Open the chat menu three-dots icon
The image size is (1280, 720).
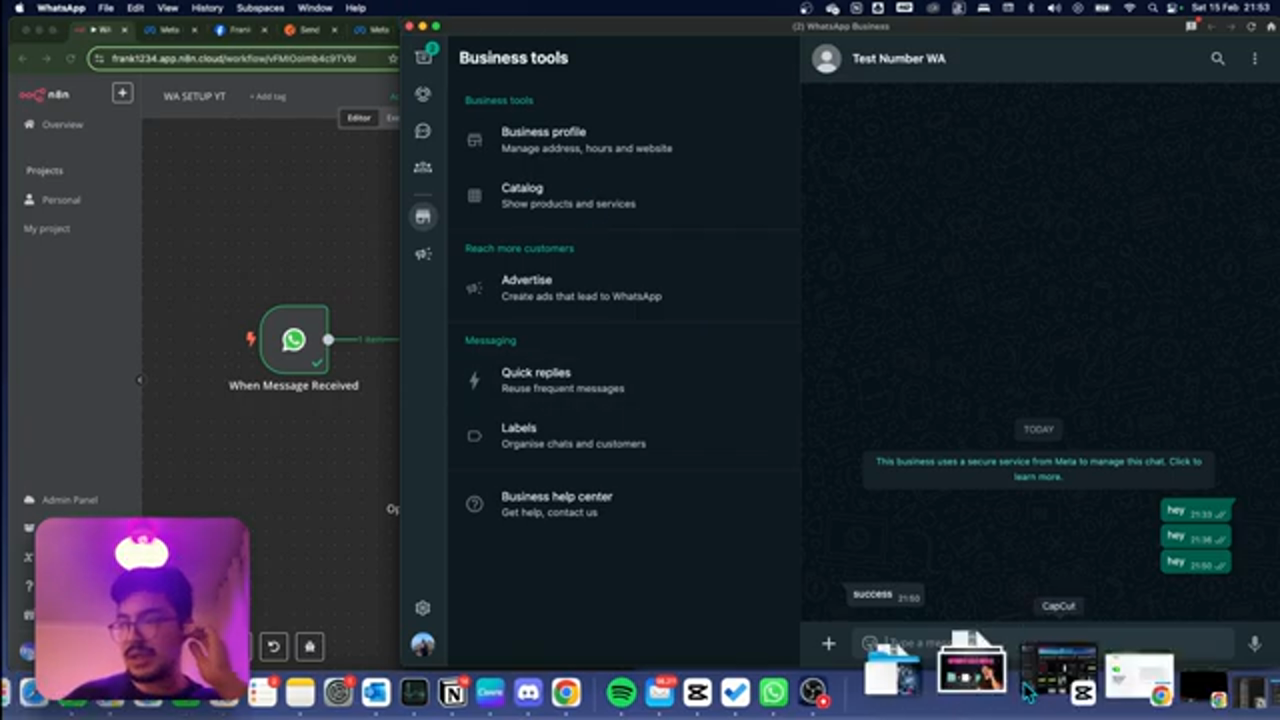(x=1255, y=59)
